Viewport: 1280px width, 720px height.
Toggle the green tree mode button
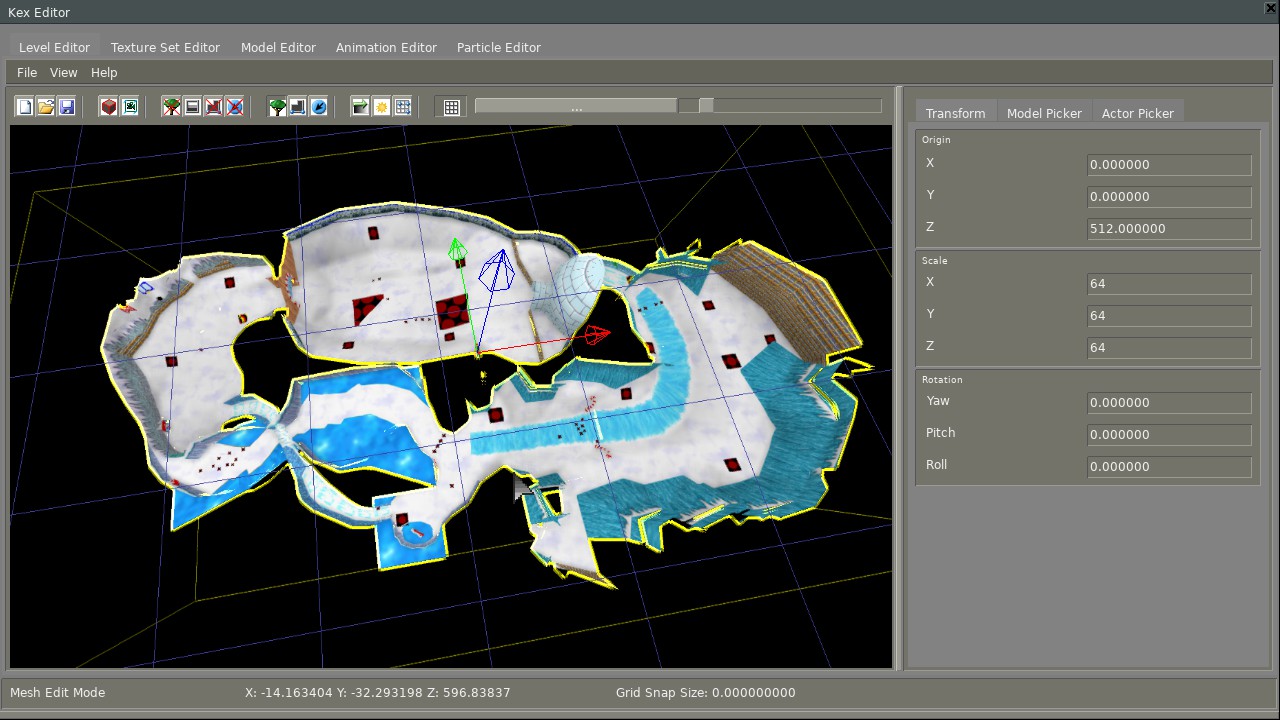[x=277, y=107]
